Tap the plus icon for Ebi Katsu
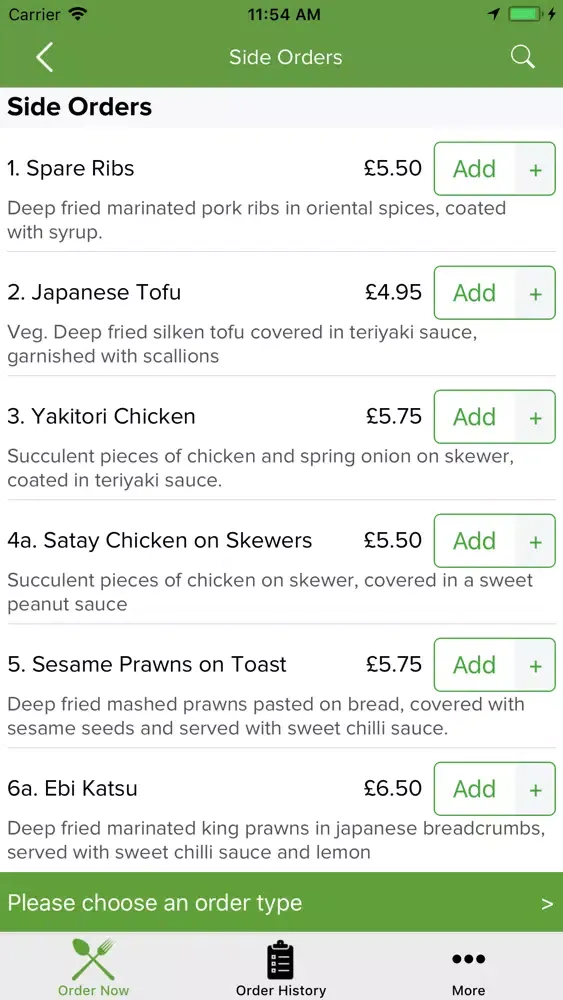The height and width of the screenshot is (1000, 563). pos(536,789)
